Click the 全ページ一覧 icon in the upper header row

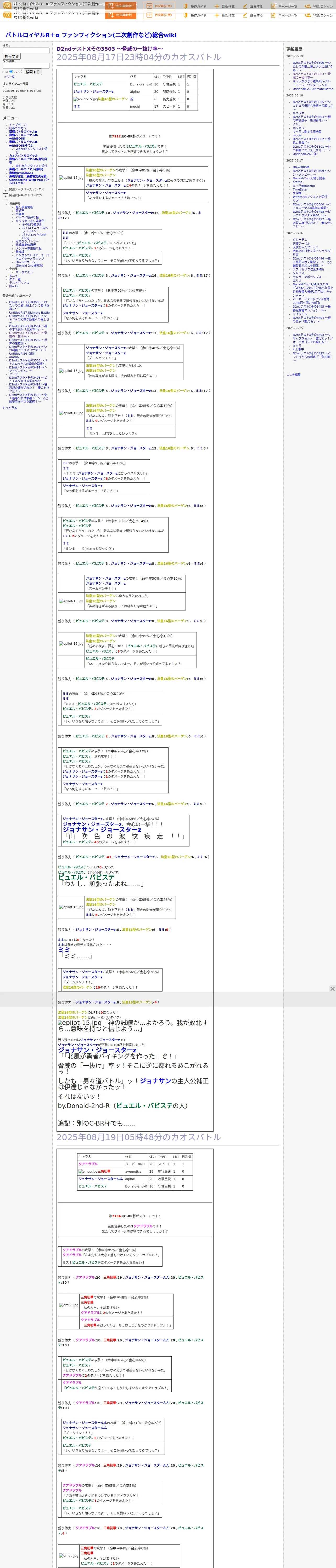click(x=273, y=6)
